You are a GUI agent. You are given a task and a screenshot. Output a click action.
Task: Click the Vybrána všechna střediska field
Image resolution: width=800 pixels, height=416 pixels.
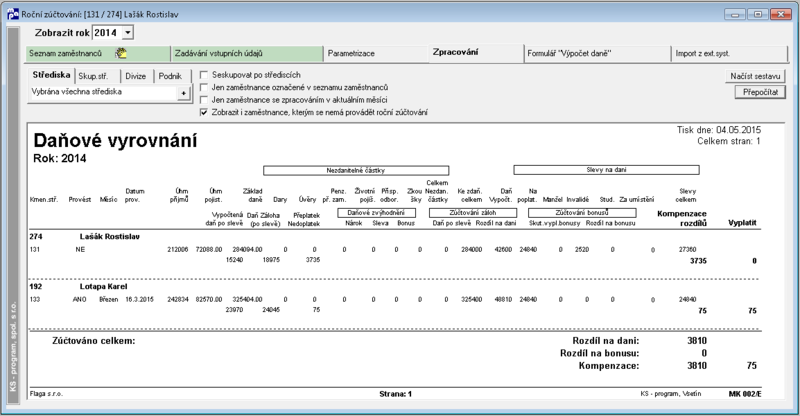click(x=103, y=92)
